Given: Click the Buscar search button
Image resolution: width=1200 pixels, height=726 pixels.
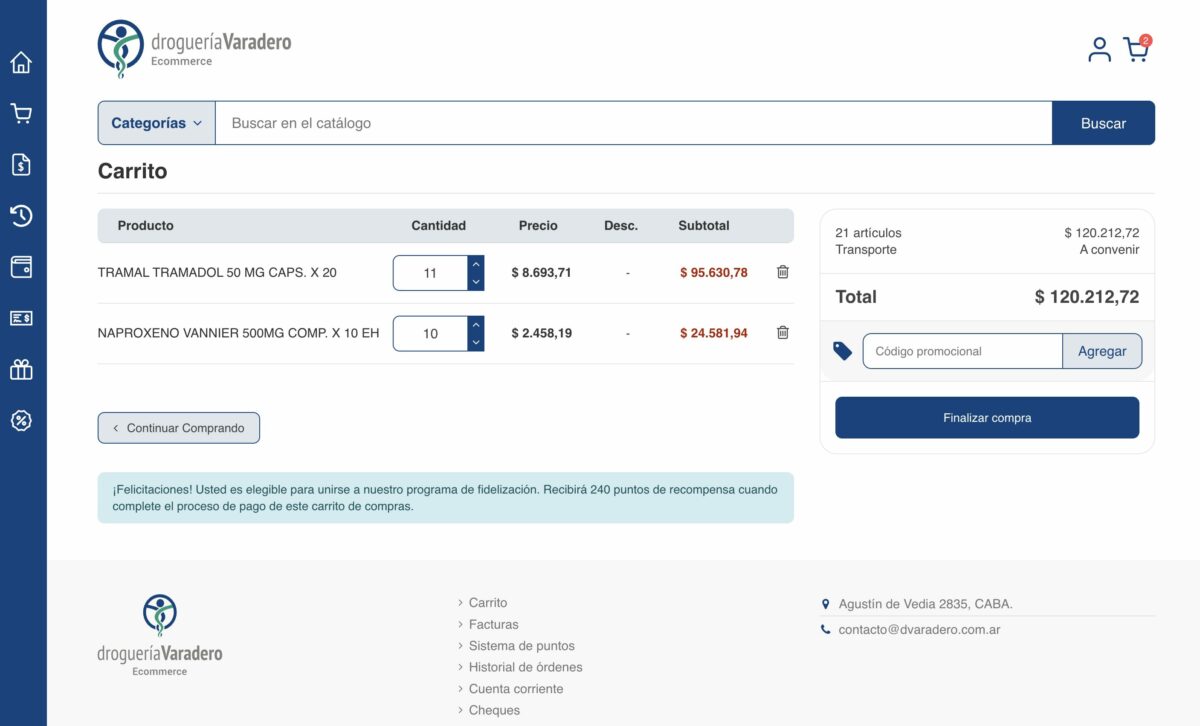Looking at the screenshot, I should pyautogui.click(x=1103, y=123).
